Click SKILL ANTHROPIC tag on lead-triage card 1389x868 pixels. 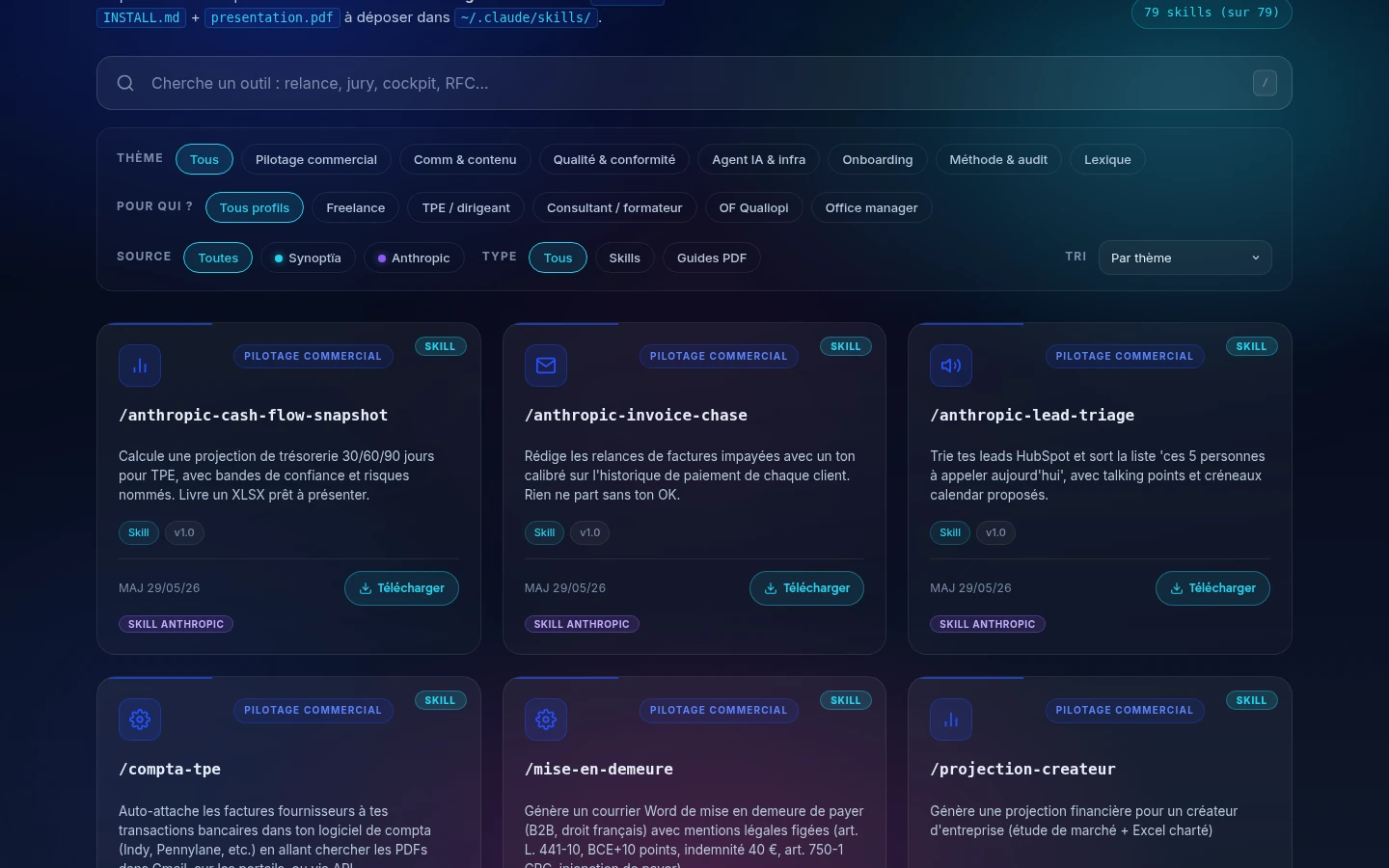(x=988, y=624)
